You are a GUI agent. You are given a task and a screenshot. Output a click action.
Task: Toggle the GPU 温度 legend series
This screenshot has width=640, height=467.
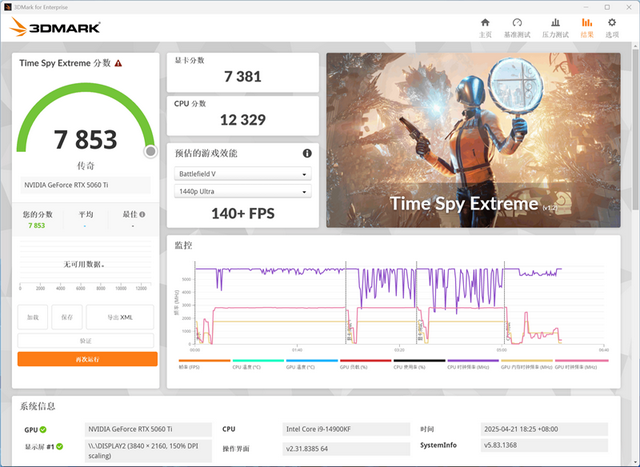312,364
